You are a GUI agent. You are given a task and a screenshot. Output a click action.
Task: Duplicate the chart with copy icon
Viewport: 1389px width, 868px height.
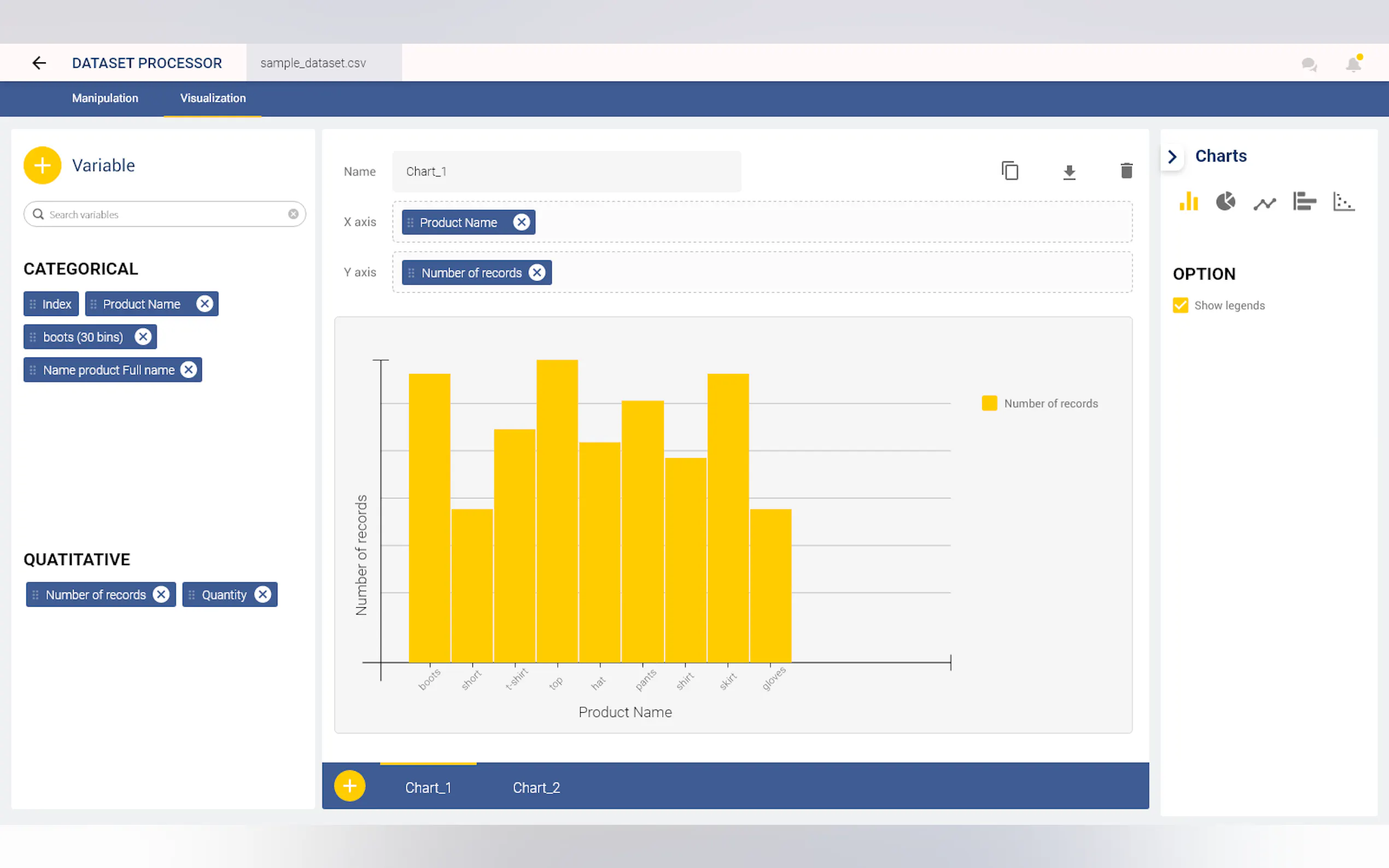1009,171
